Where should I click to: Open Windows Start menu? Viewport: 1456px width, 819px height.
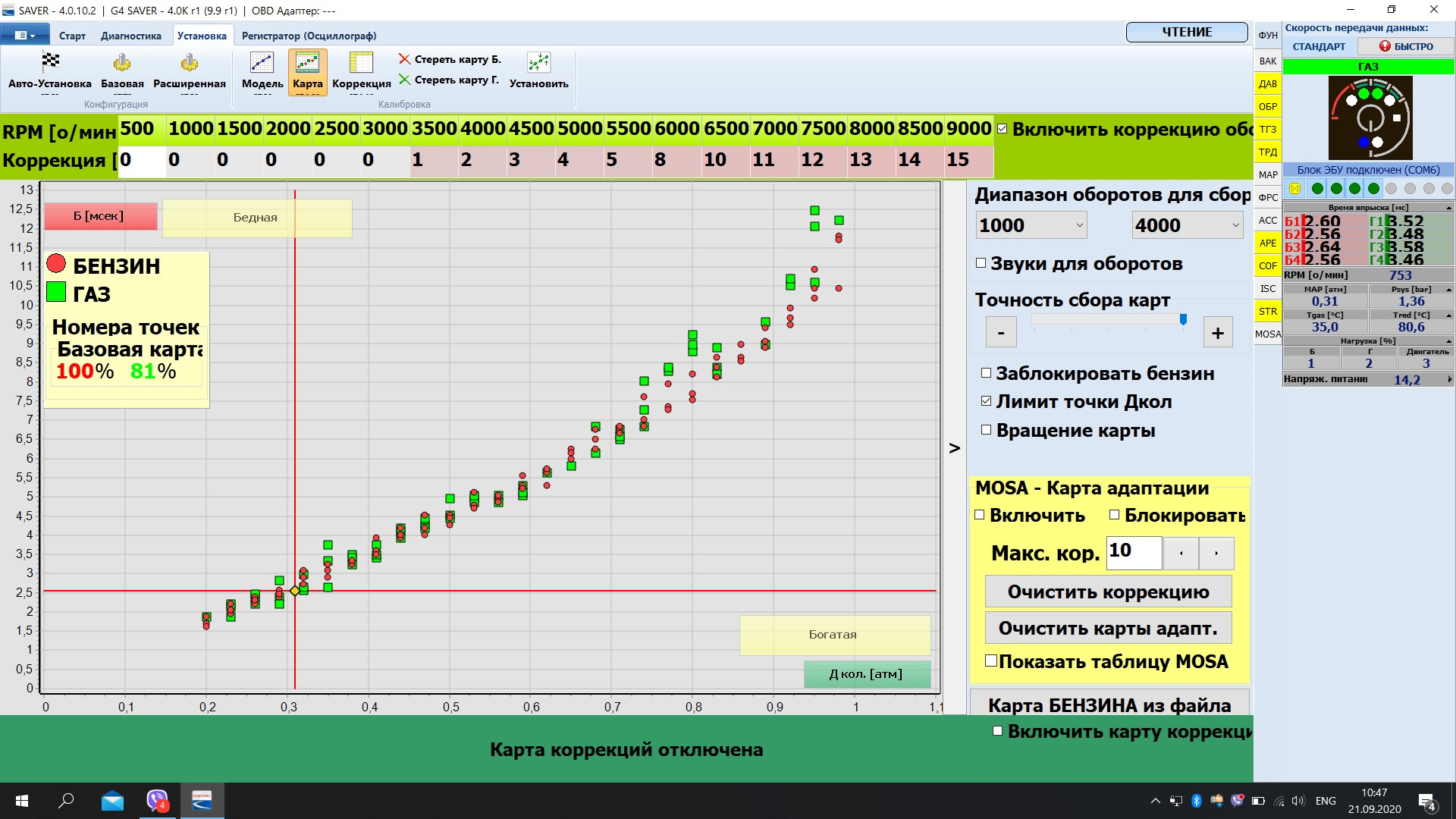tap(22, 801)
